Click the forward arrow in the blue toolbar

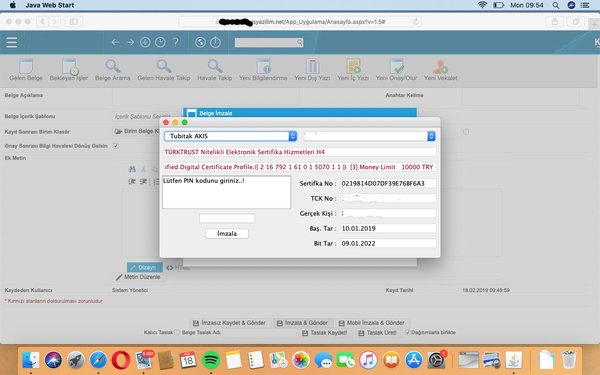[130, 42]
